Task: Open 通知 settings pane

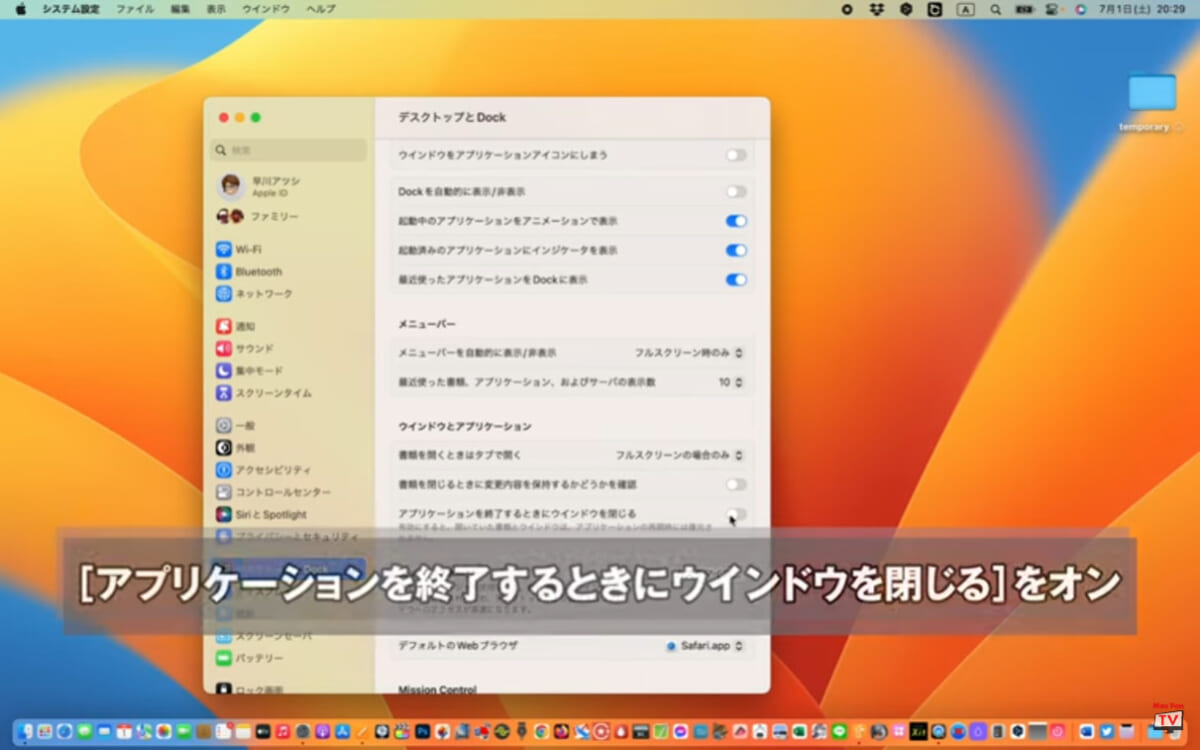Action: [235, 326]
